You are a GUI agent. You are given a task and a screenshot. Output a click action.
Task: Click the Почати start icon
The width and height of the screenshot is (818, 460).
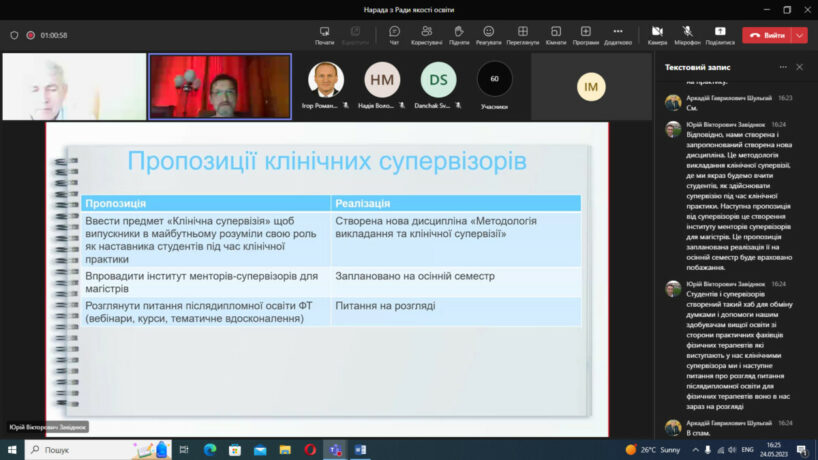(x=324, y=35)
